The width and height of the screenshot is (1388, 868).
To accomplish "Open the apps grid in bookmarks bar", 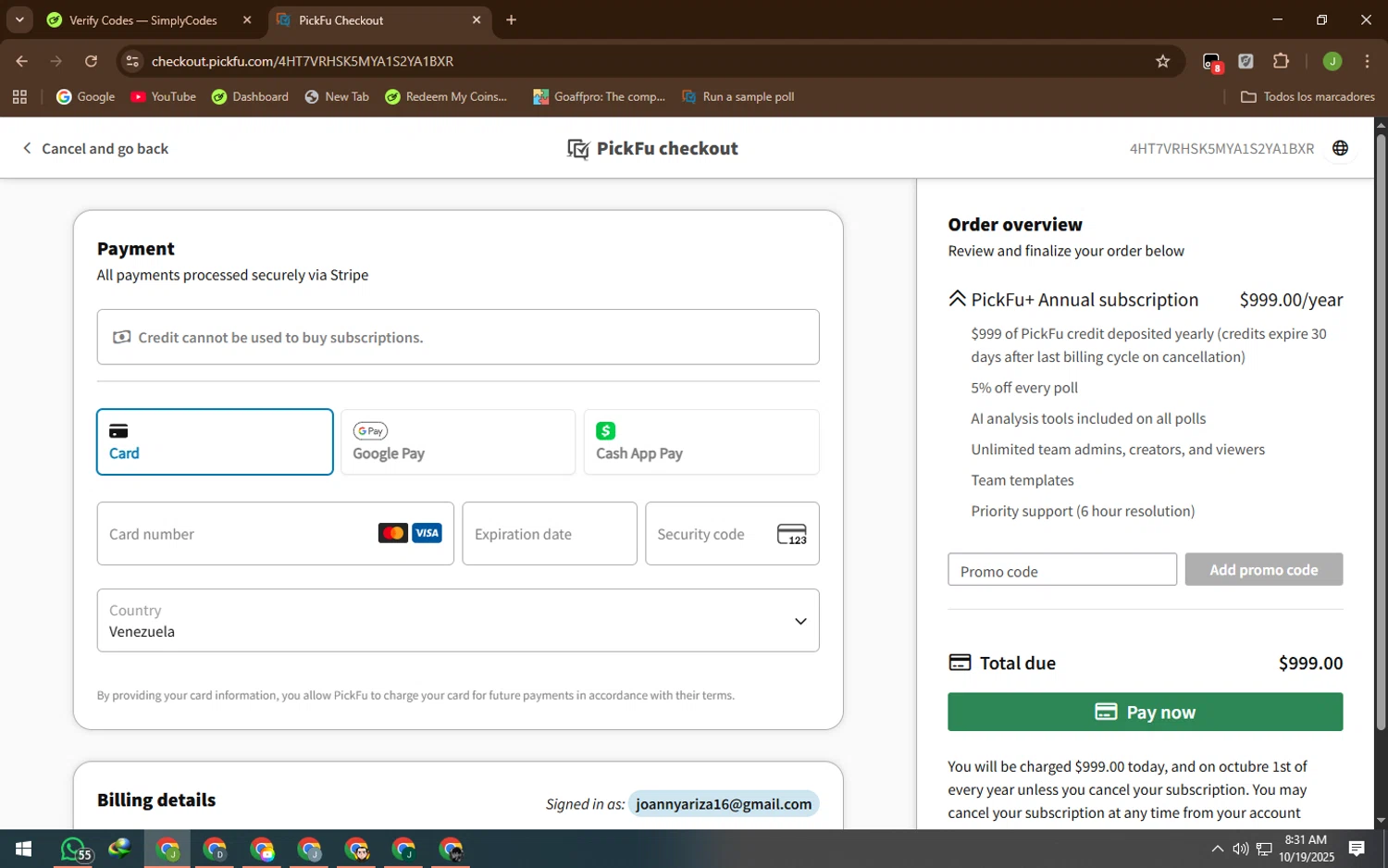I will 20,97.
